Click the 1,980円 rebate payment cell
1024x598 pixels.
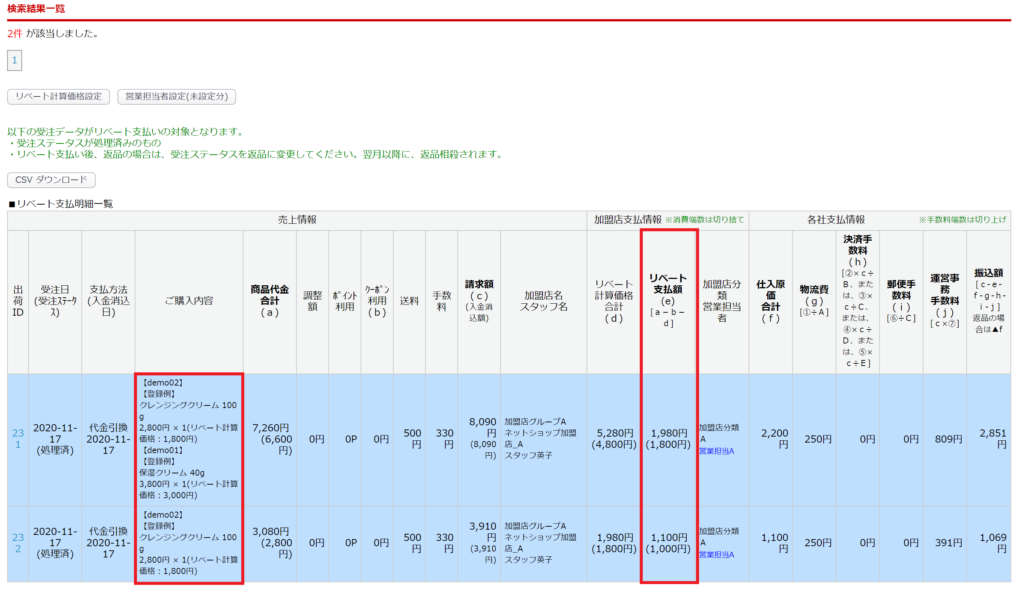(x=668, y=440)
